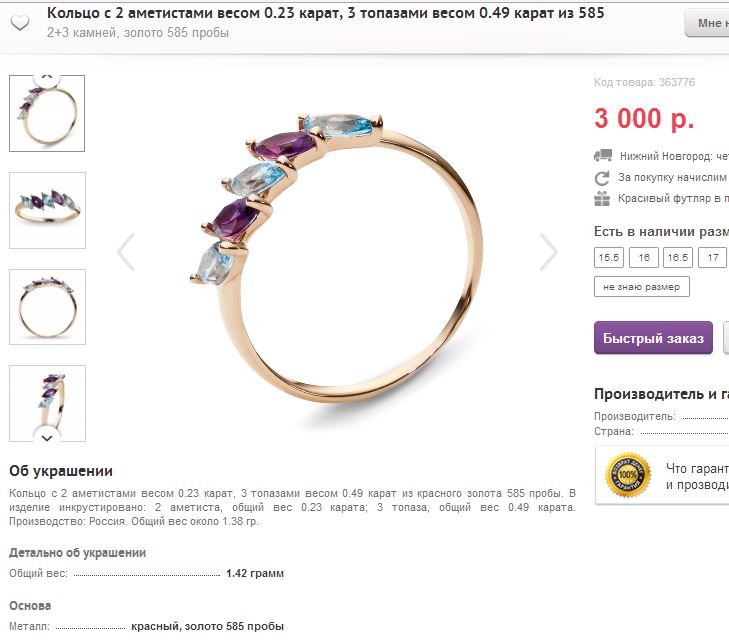
Task: Open the second thumbnail showing front view
Action: click(47, 210)
